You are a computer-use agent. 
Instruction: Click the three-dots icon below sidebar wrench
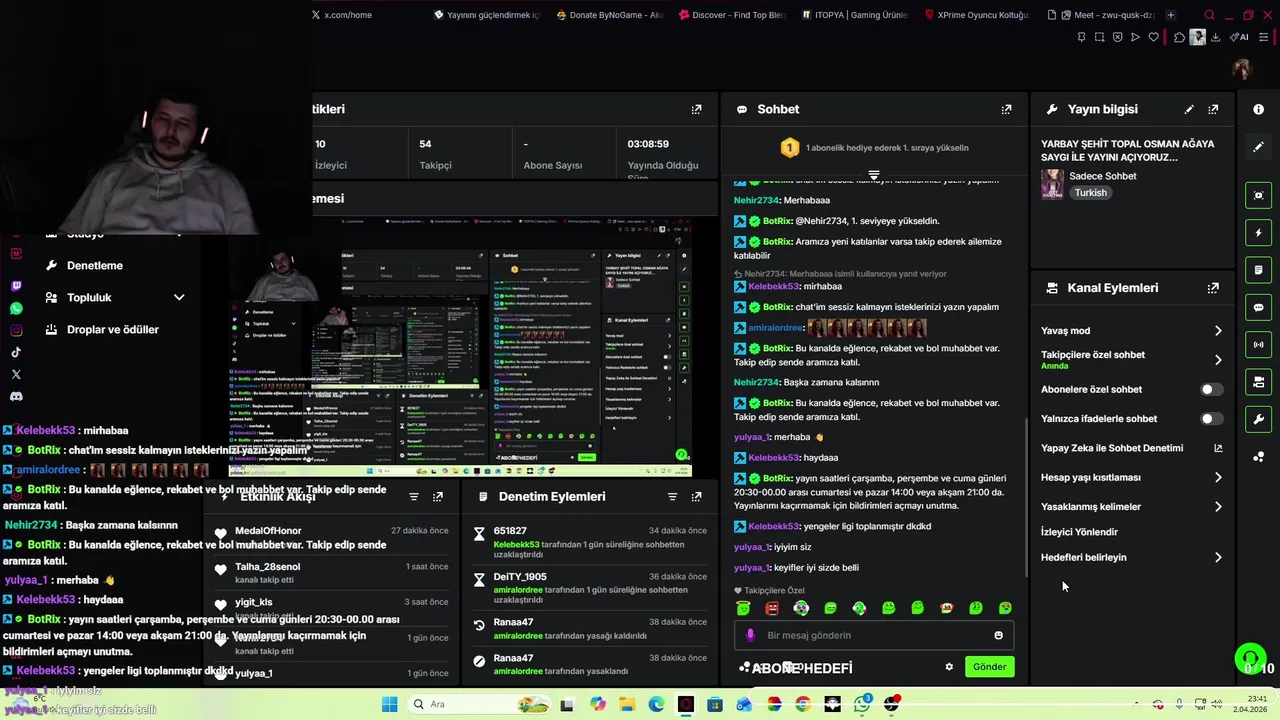point(1258,457)
